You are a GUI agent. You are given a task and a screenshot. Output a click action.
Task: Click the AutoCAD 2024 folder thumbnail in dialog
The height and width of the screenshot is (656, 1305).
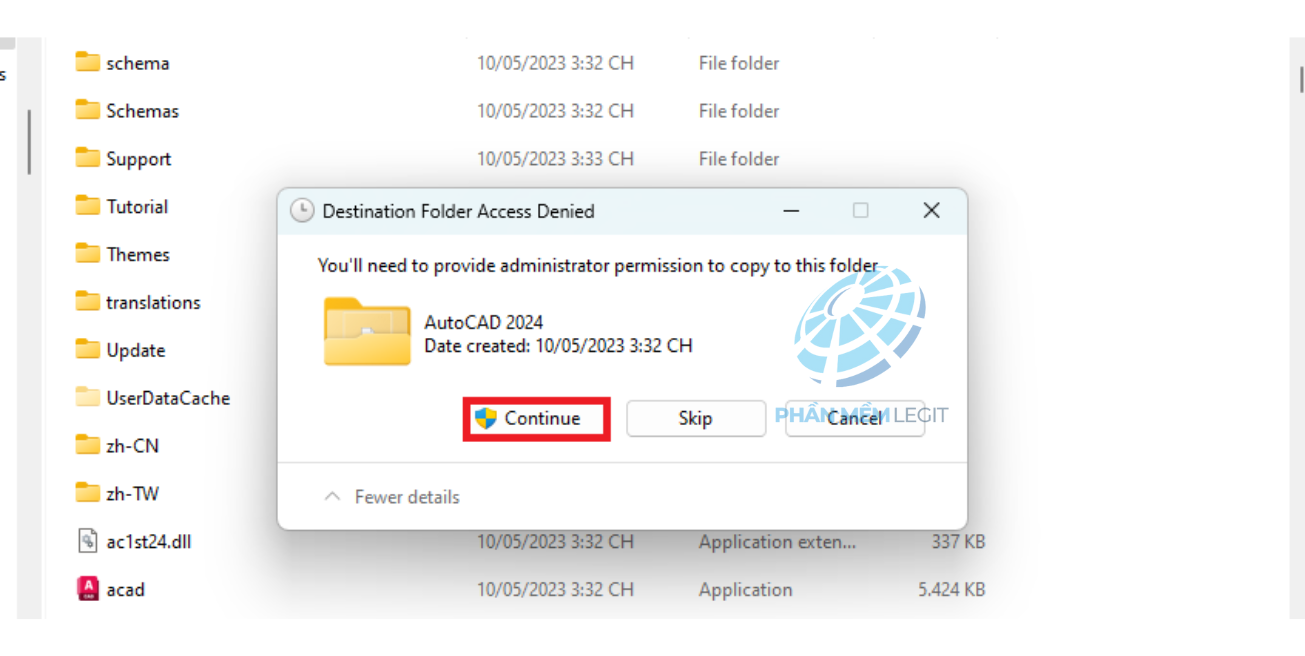coord(367,331)
